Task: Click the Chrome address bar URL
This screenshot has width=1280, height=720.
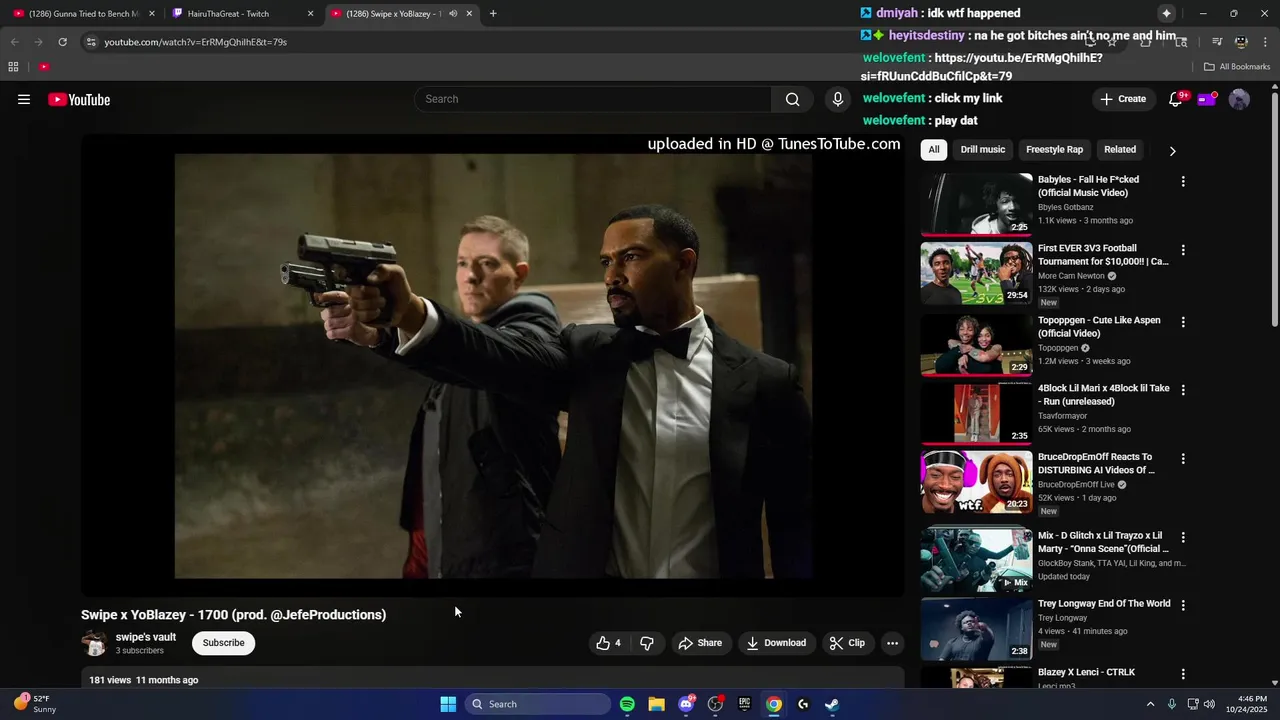Action: (196, 42)
